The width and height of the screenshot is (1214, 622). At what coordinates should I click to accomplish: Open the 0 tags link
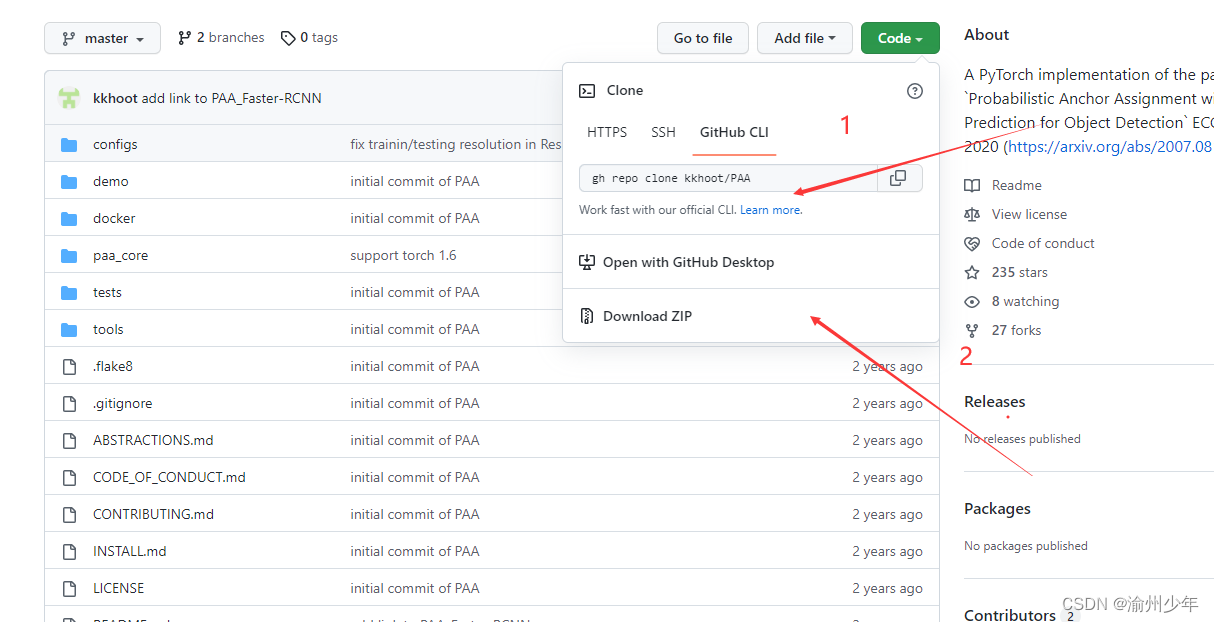(x=309, y=37)
